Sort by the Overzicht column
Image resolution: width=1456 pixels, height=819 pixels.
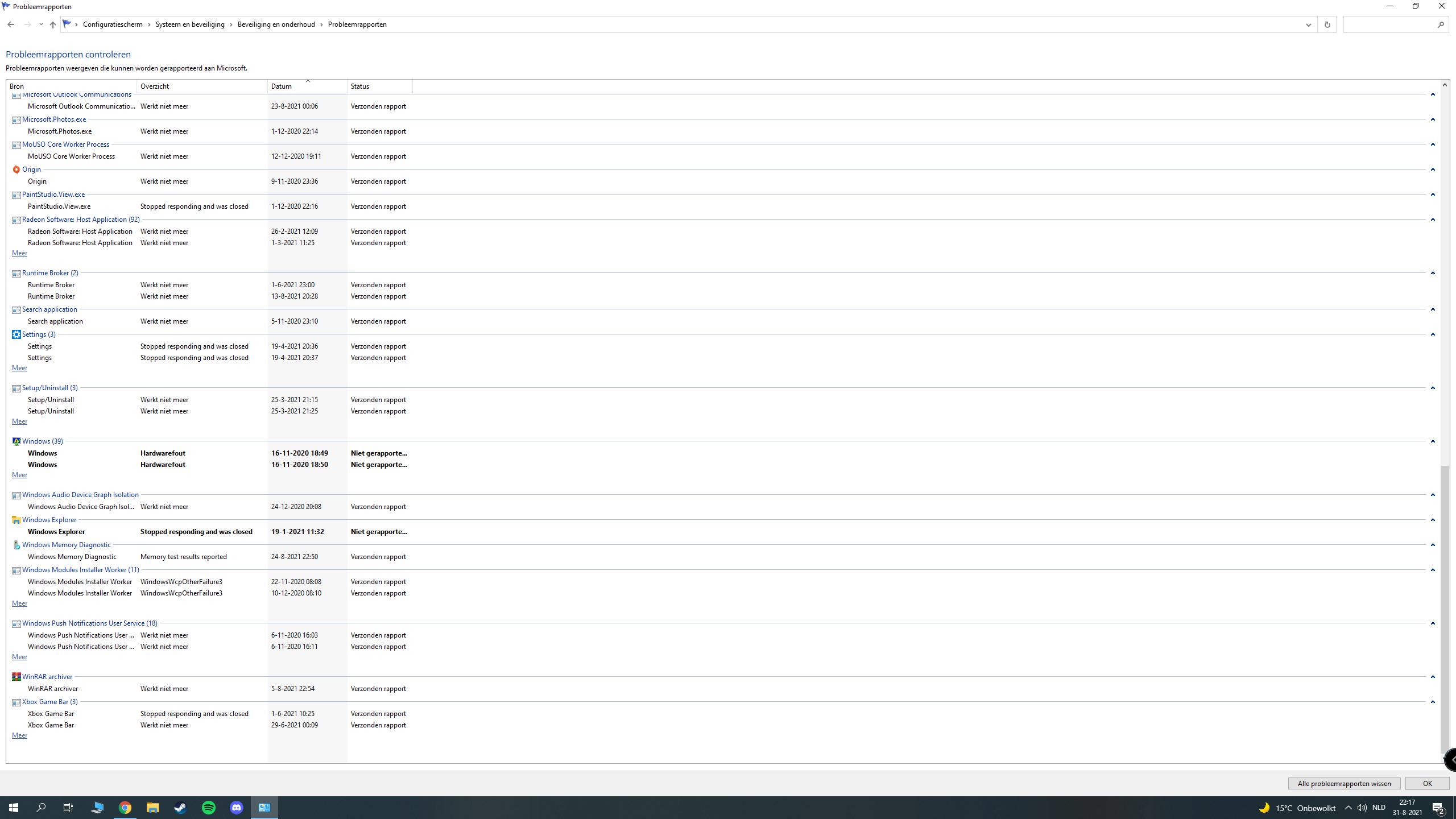(x=202, y=86)
